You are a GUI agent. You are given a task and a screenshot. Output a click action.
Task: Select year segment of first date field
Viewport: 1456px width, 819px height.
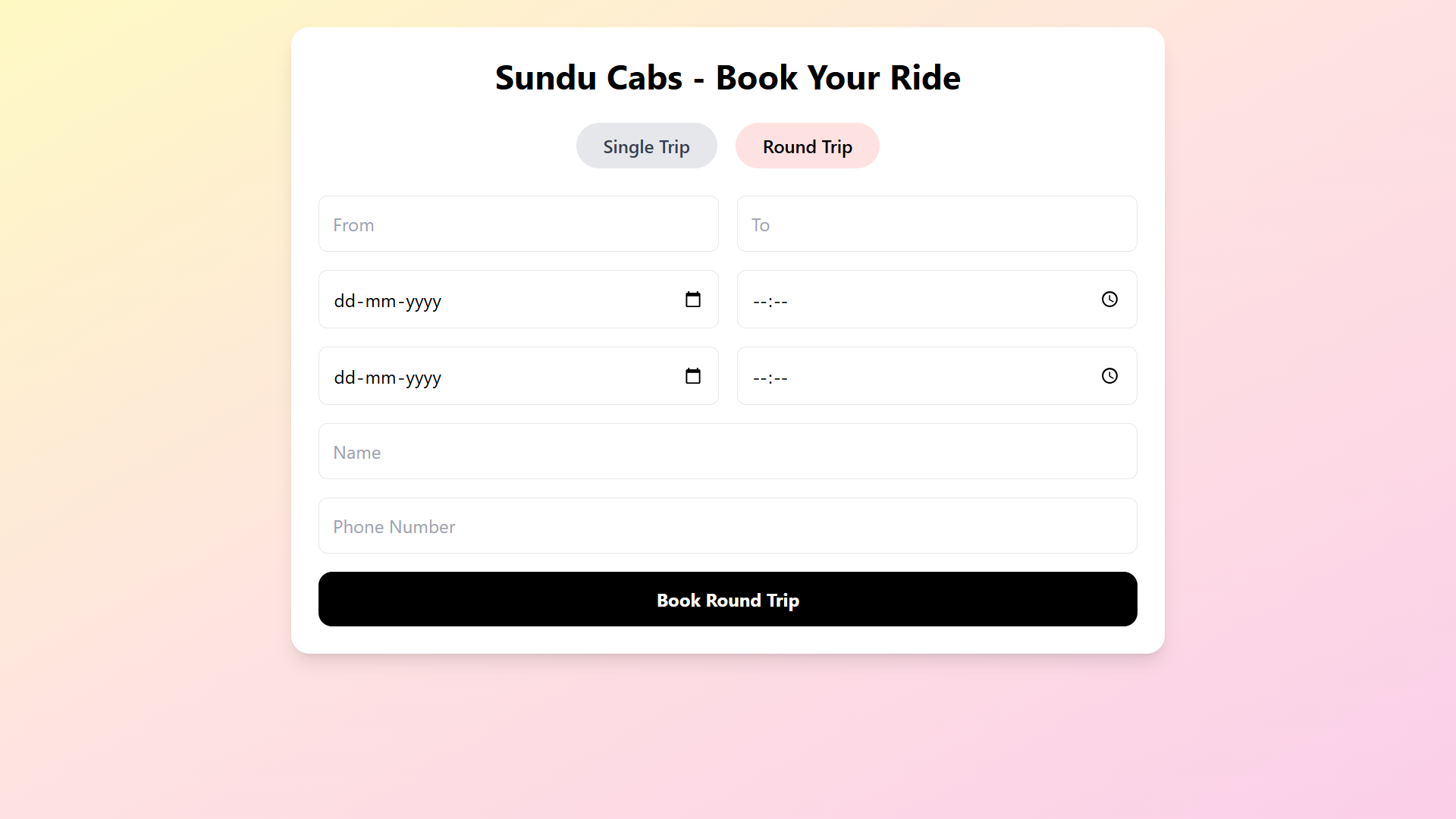tap(424, 301)
